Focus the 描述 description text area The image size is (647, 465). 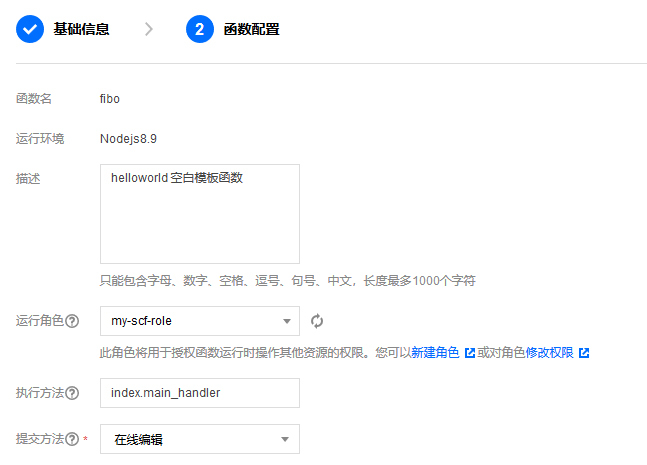coord(200,214)
